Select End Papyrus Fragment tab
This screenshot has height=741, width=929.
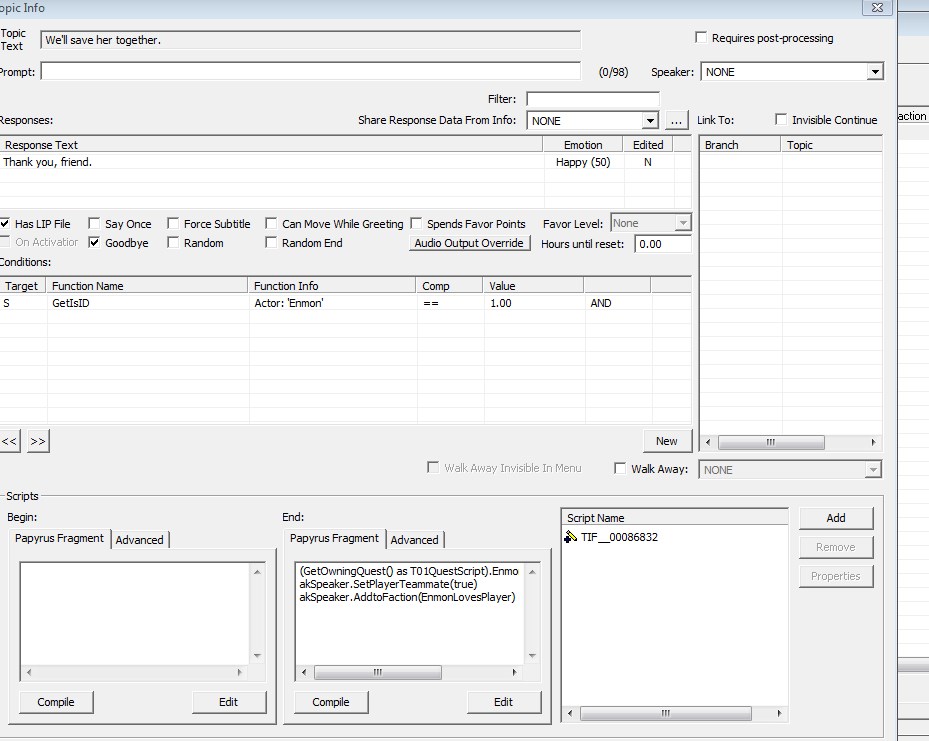point(334,538)
